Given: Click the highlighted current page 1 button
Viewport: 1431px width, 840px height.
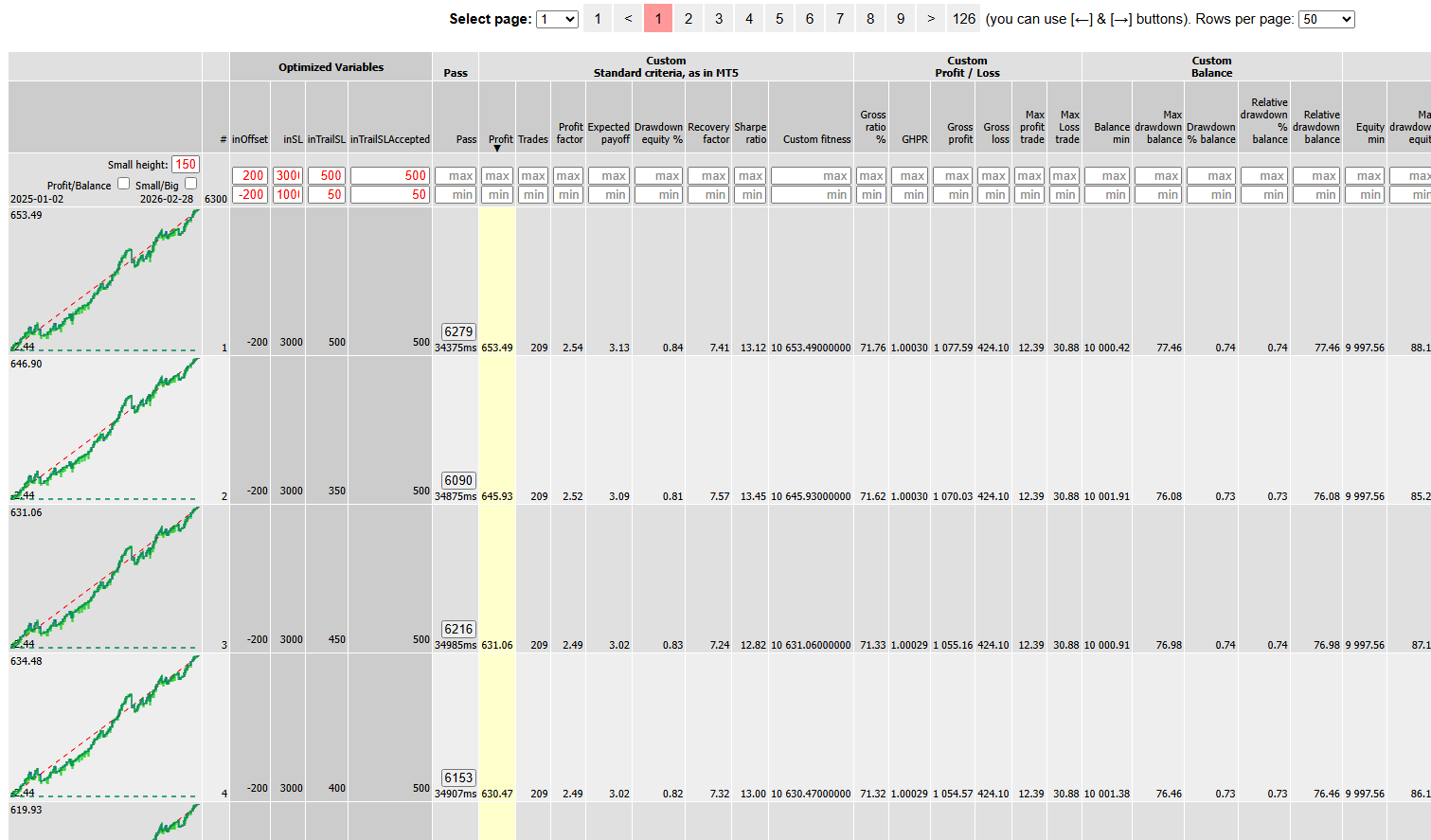Looking at the screenshot, I should [x=658, y=19].
